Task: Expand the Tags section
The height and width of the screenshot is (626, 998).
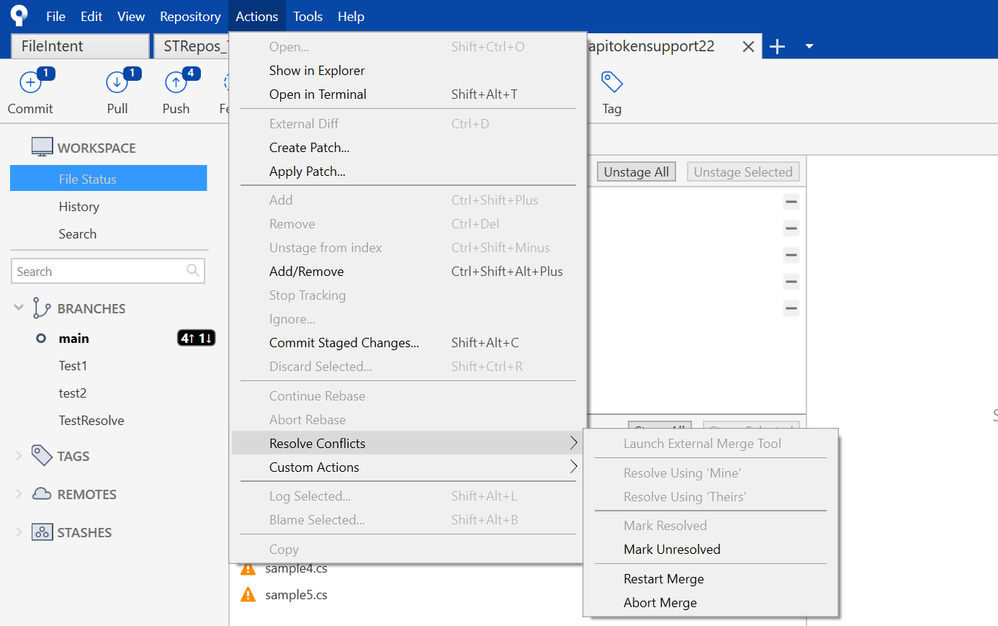Action: [x=18, y=456]
